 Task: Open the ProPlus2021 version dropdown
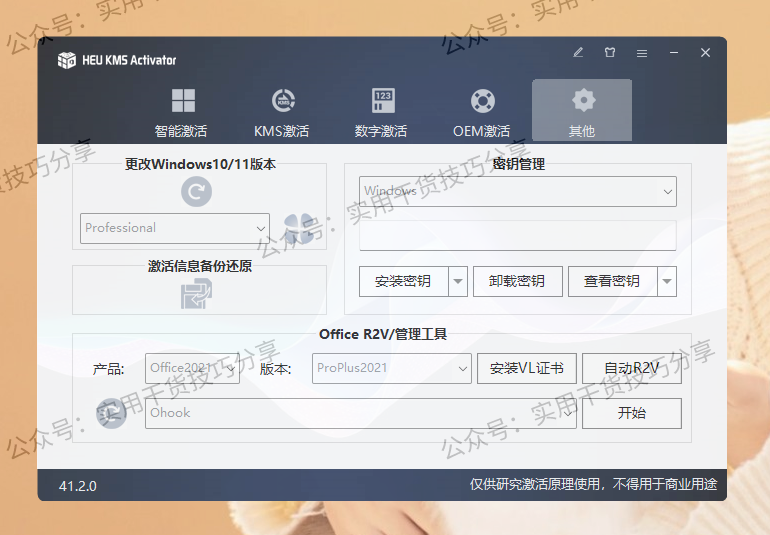pyautogui.click(x=392, y=368)
